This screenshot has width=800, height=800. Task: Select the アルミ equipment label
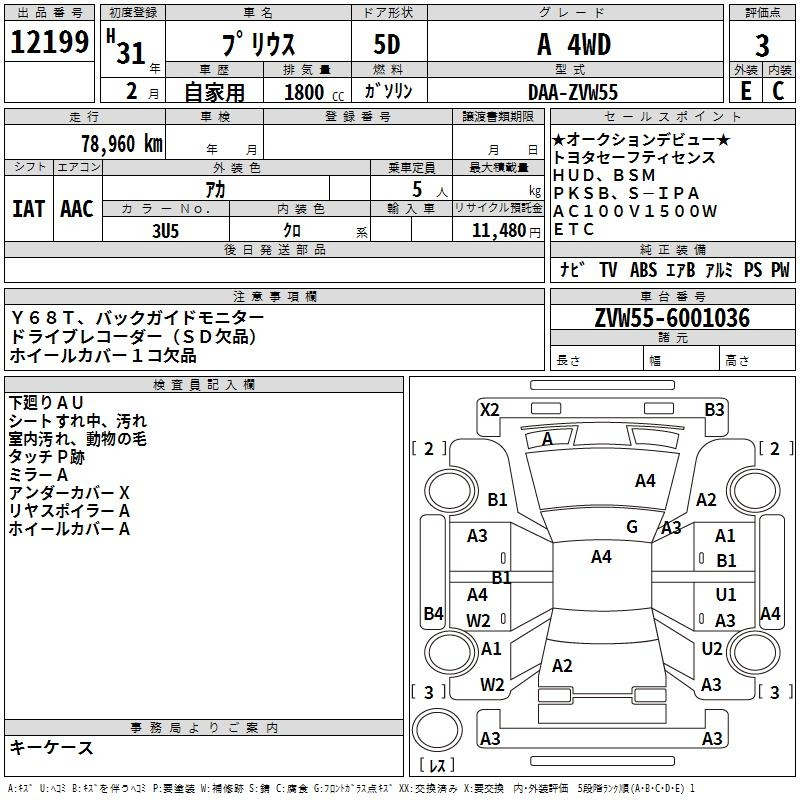coord(718,270)
